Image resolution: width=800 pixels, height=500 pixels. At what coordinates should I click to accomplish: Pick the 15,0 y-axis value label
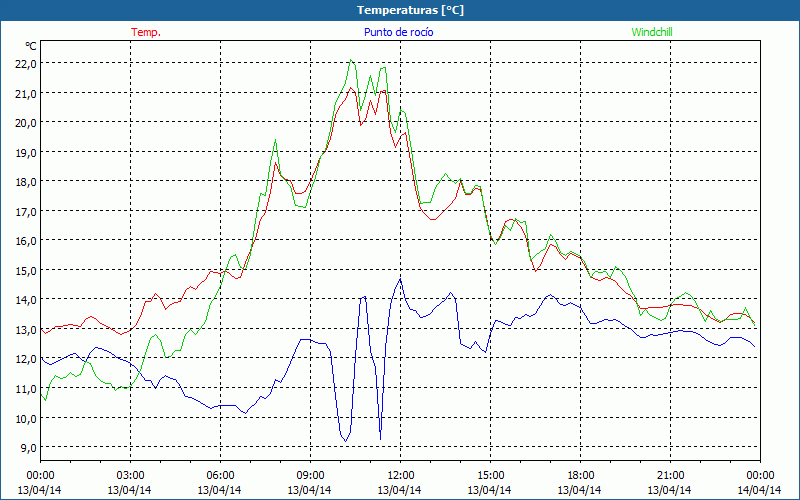[x=25, y=270]
